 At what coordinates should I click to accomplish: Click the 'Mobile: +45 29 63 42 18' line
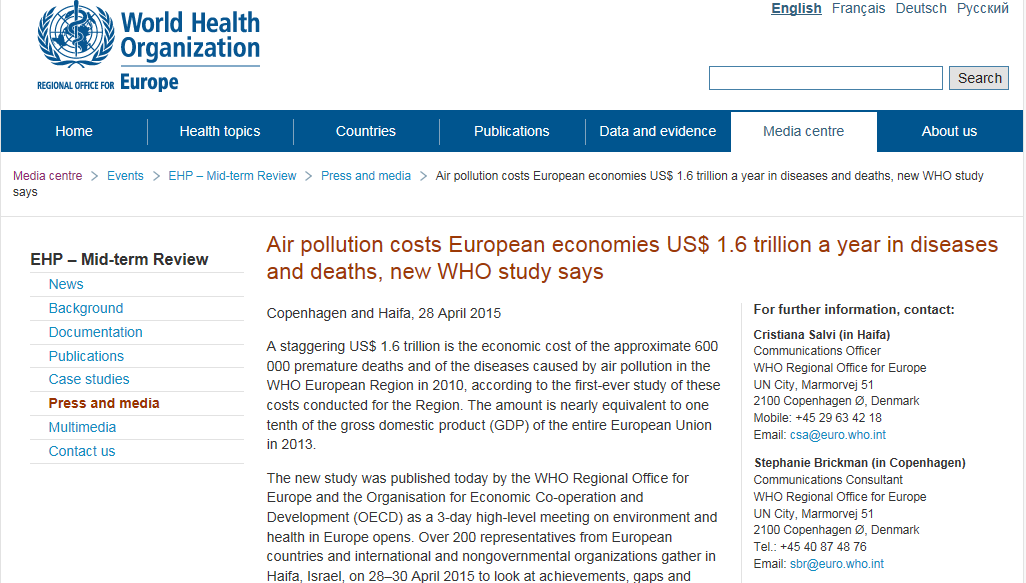tap(817, 417)
